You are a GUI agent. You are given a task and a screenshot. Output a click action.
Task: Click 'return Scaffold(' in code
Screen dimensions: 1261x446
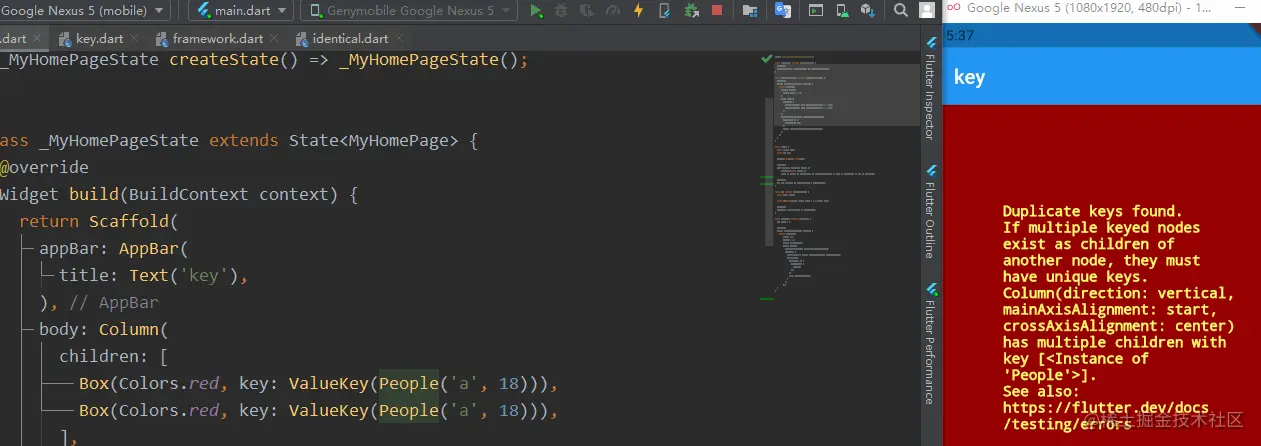coord(98,221)
